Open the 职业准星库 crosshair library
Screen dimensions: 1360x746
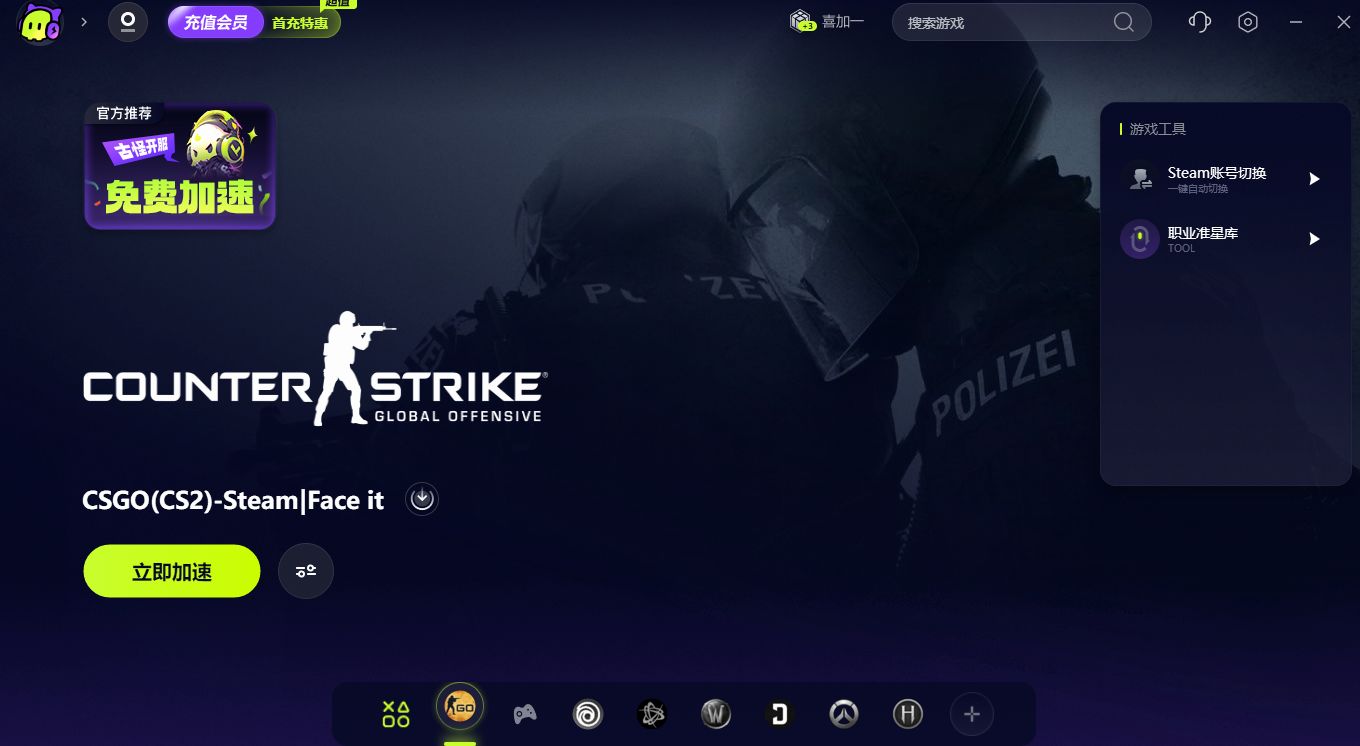[1203, 239]
